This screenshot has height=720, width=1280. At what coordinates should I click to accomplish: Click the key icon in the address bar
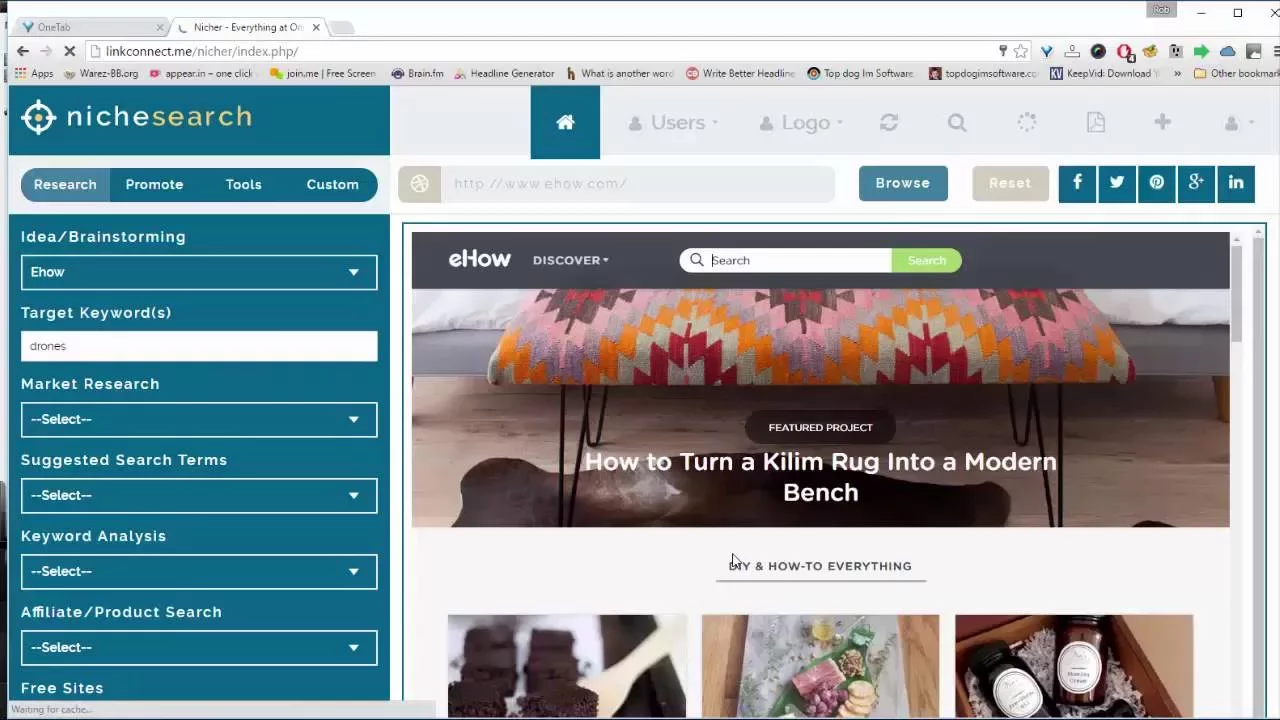pos(1003,51)
